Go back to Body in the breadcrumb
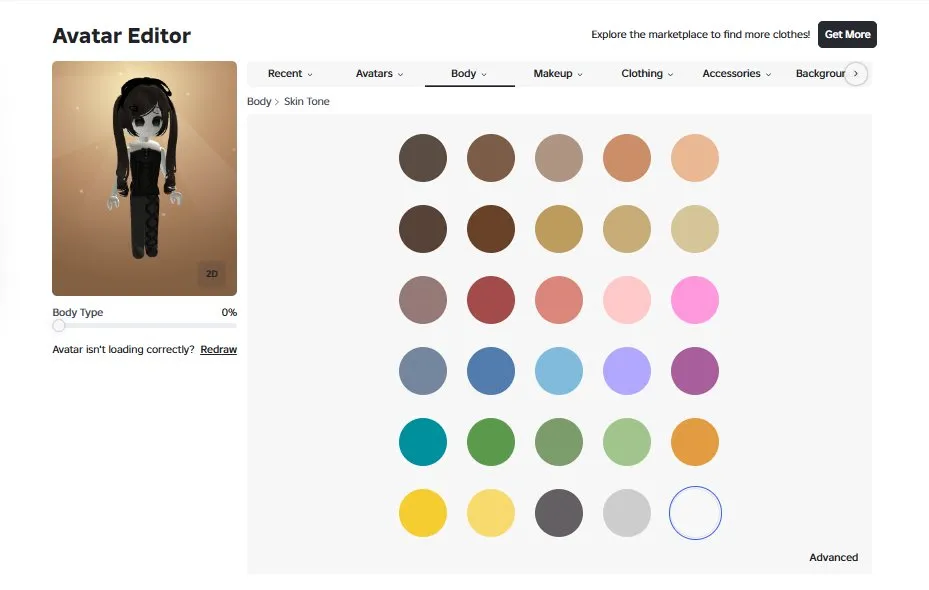The width and height of the screenshot is (929, 590). [x=259, y=101]
